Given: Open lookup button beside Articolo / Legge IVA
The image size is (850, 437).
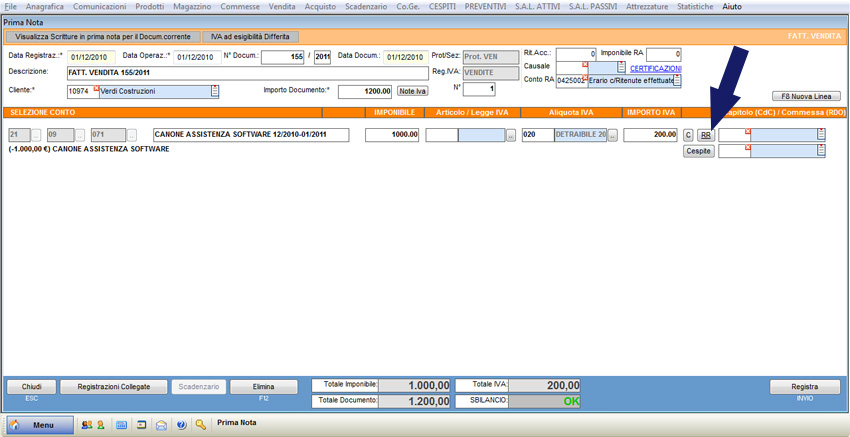Looking at the screenshot, I should pyautogui.click(x=511, y=135).
